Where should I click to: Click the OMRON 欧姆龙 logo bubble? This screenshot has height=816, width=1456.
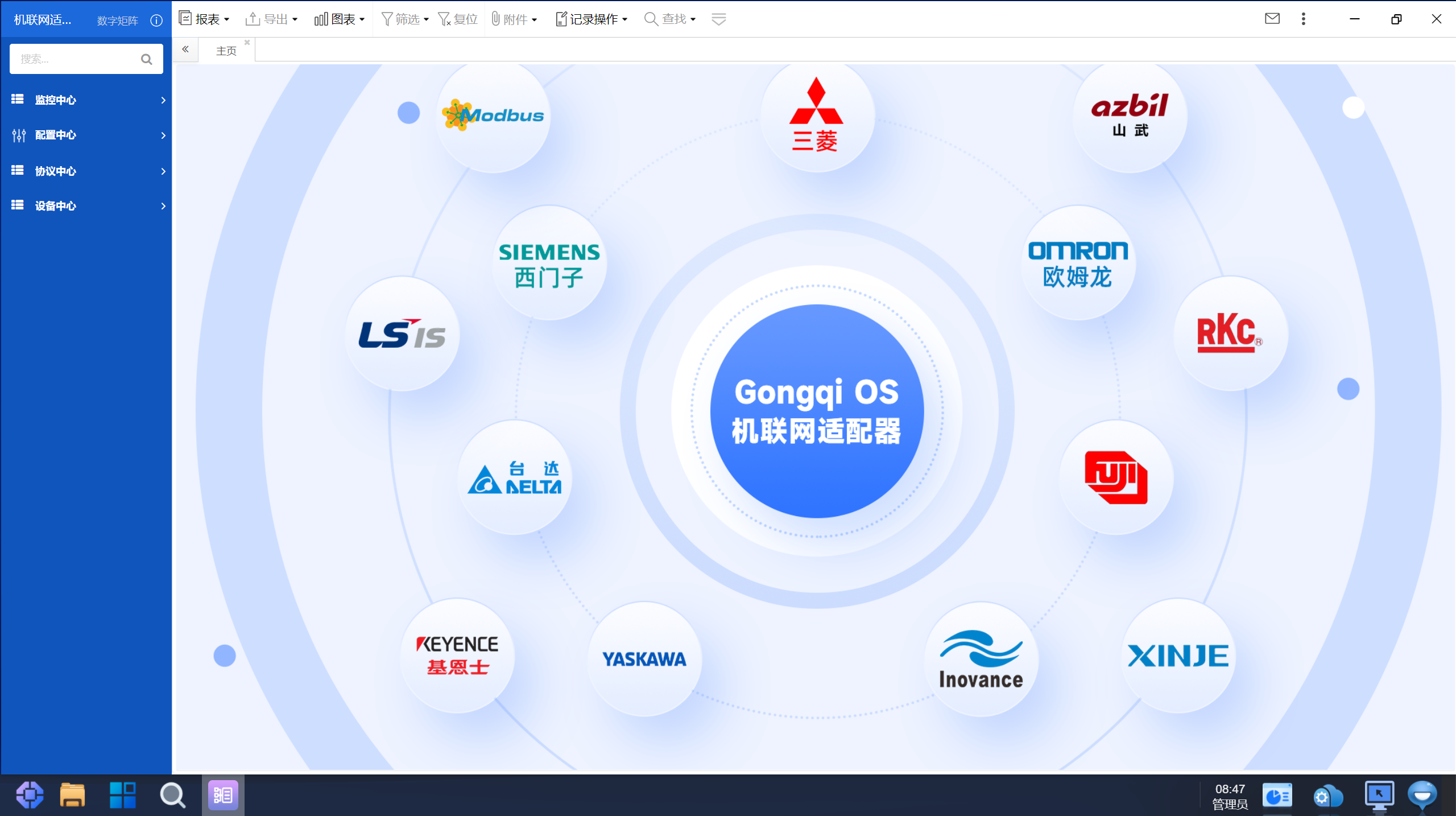(x=1078, y=263)
